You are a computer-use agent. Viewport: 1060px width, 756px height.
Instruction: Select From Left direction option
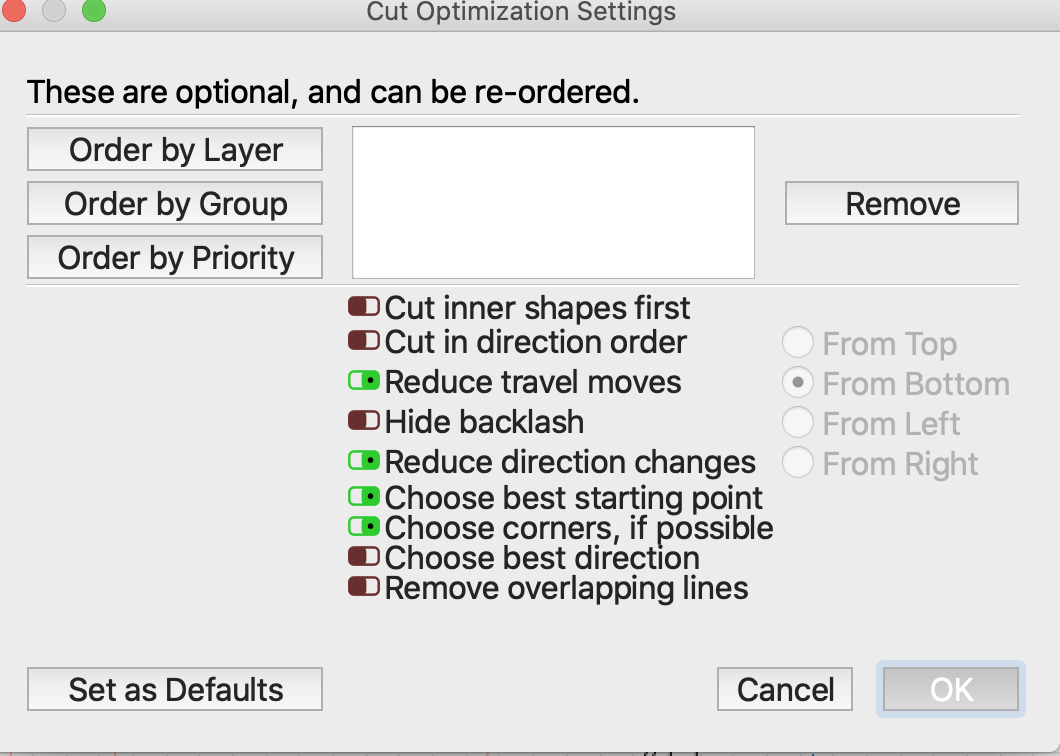798,423
